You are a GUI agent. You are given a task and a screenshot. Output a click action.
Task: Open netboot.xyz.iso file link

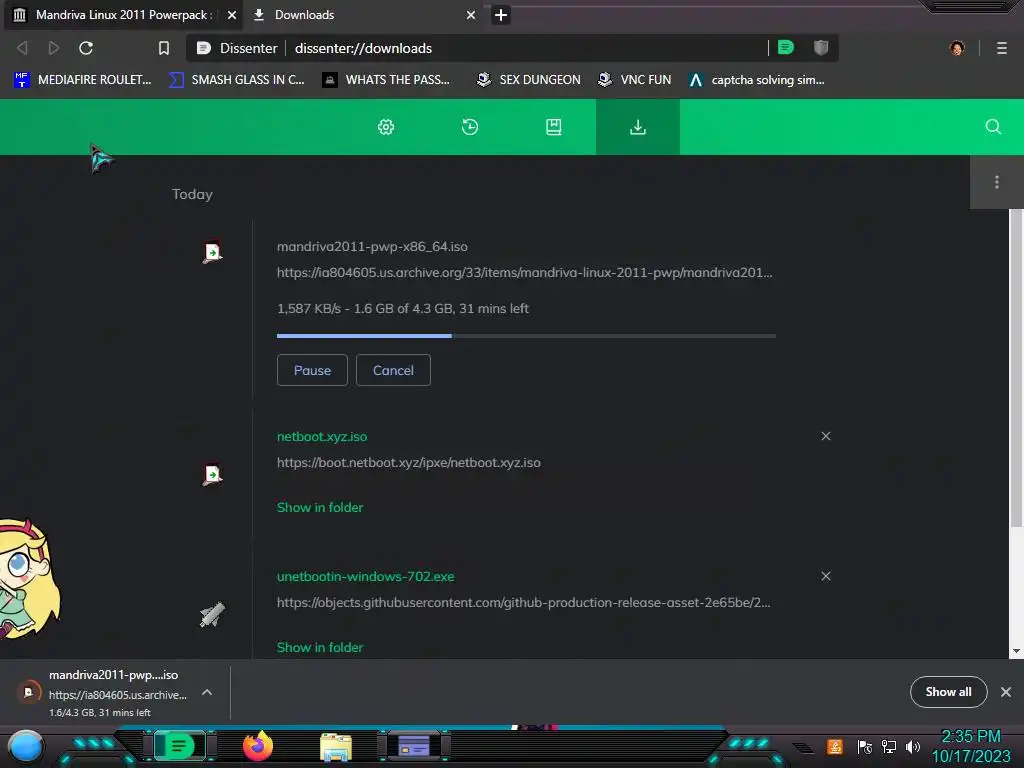pos(322,436)
